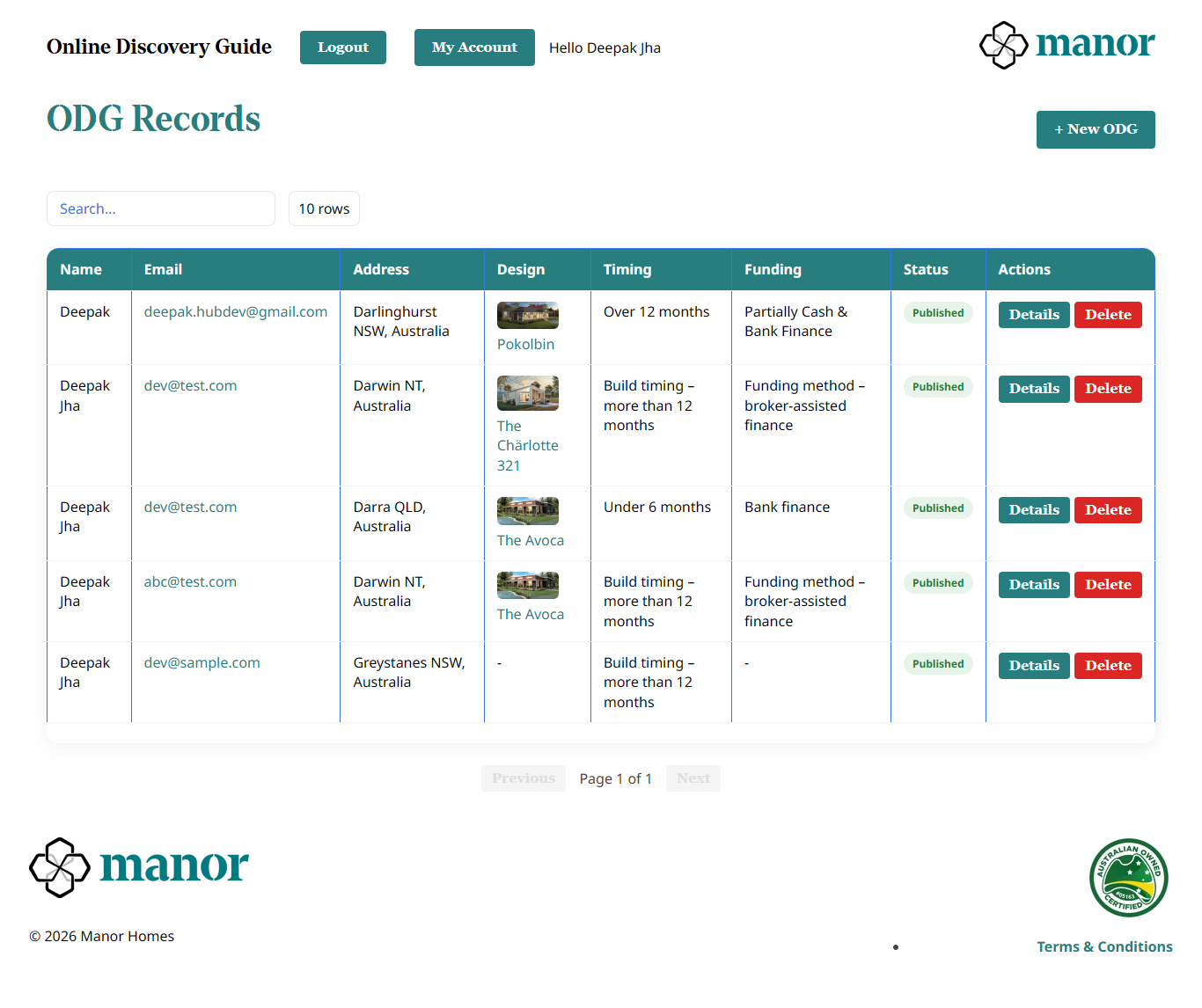This screenshot has height=1008, width=1202.
Task: Click the Published badge on the first record
Action: [937, 312]
